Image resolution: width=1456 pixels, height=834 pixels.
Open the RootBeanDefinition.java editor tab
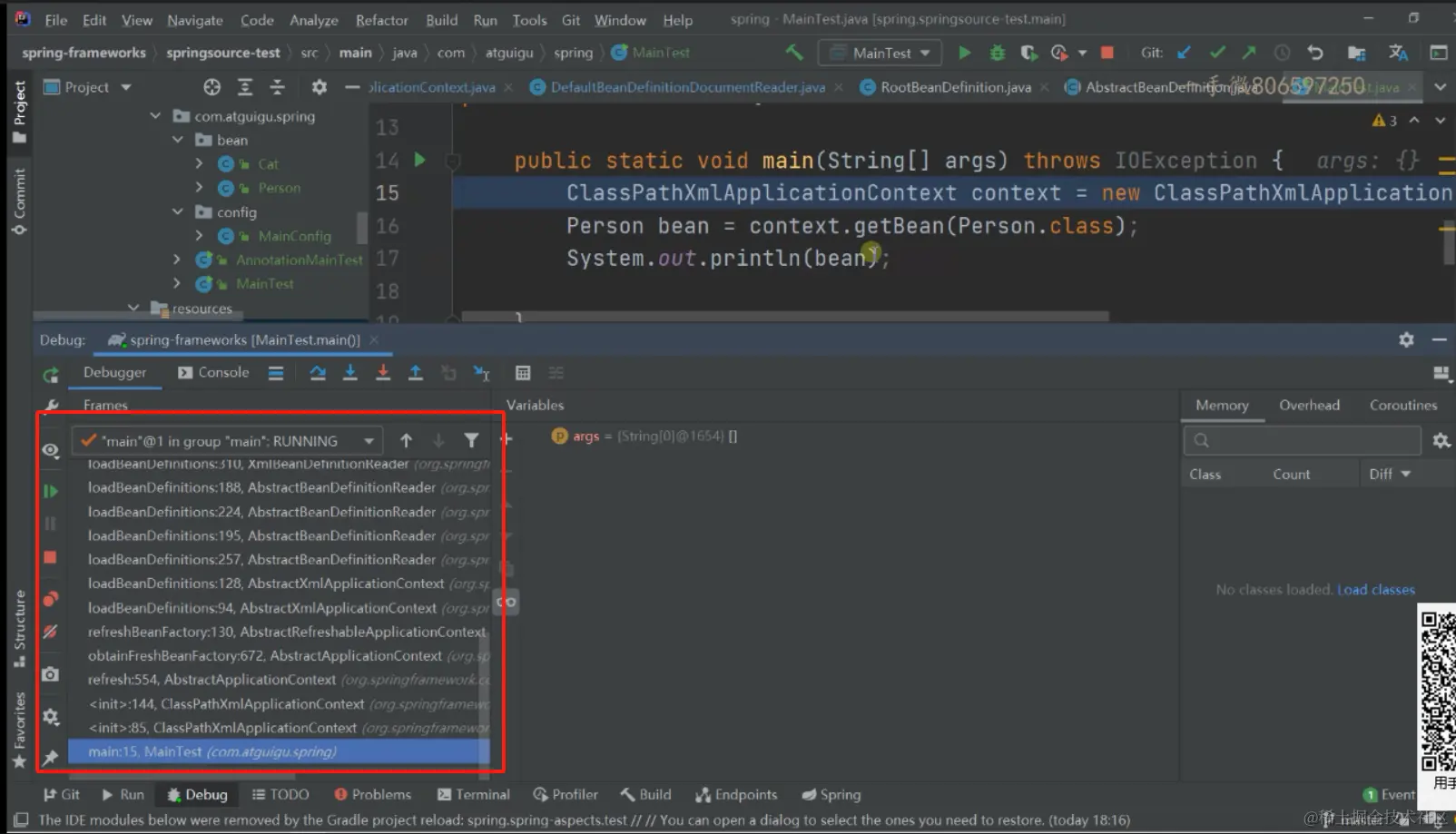click(955, 87)
